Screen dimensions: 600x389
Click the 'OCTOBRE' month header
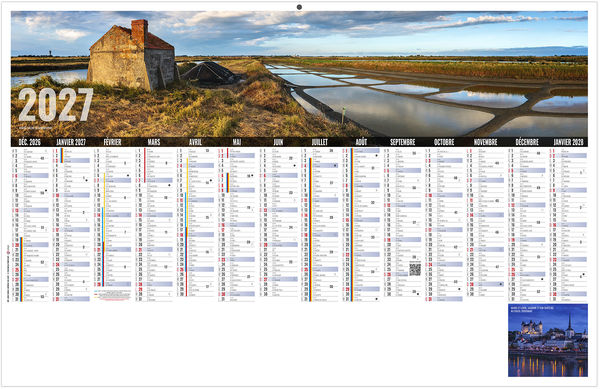tap(444, 142)
